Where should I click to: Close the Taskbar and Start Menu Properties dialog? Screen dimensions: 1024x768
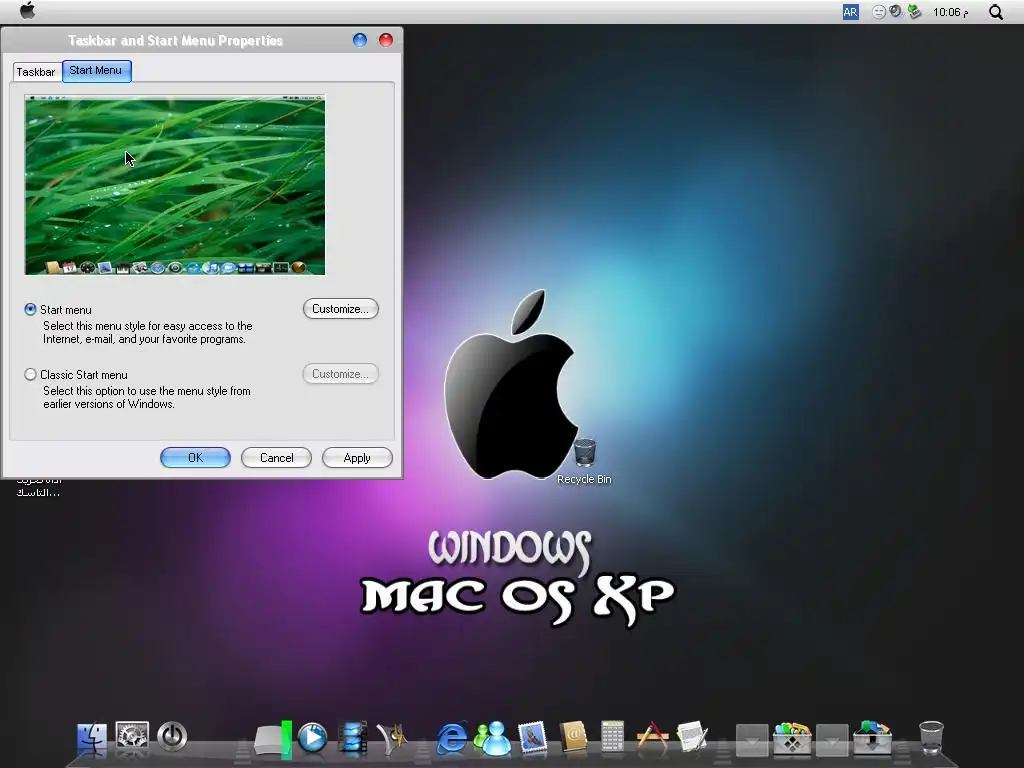pyautogui.click(x=386, y=40)
